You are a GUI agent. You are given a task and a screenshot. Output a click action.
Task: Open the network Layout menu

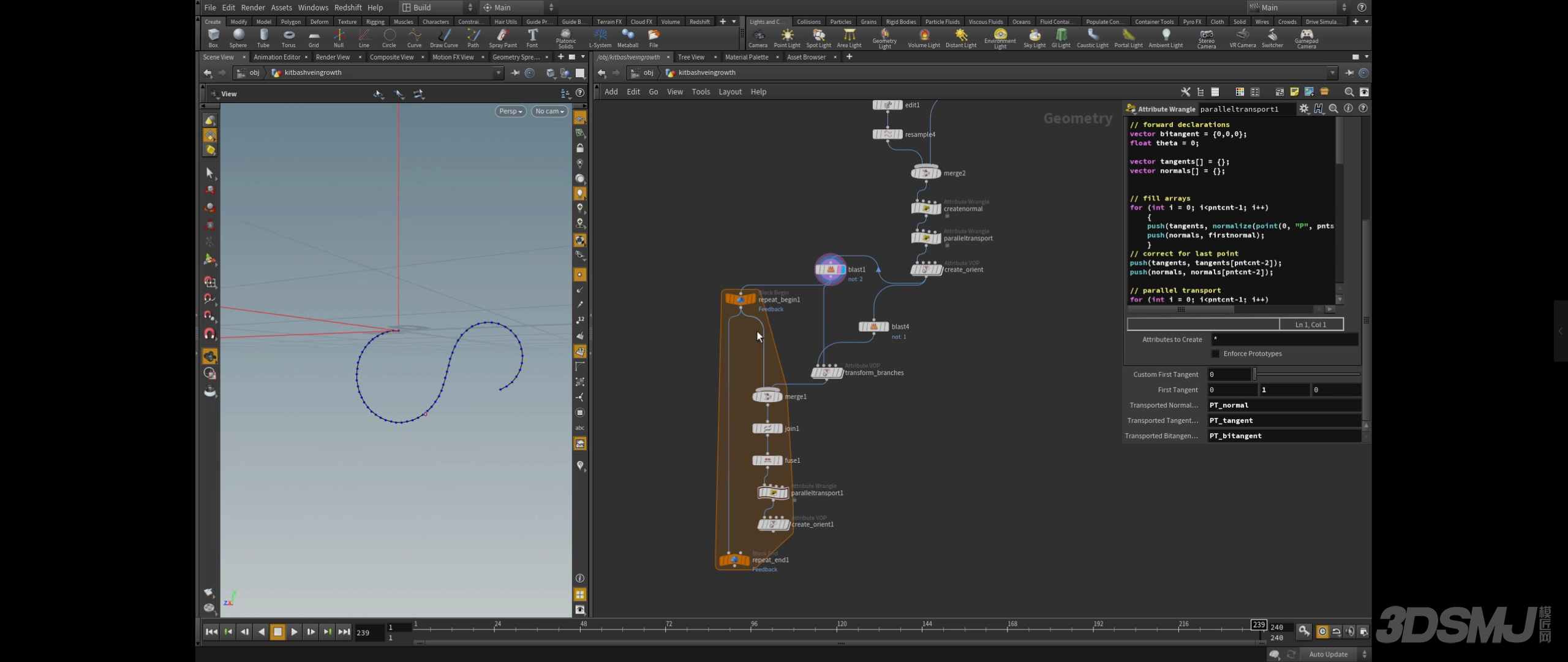[x=729, y=92]
